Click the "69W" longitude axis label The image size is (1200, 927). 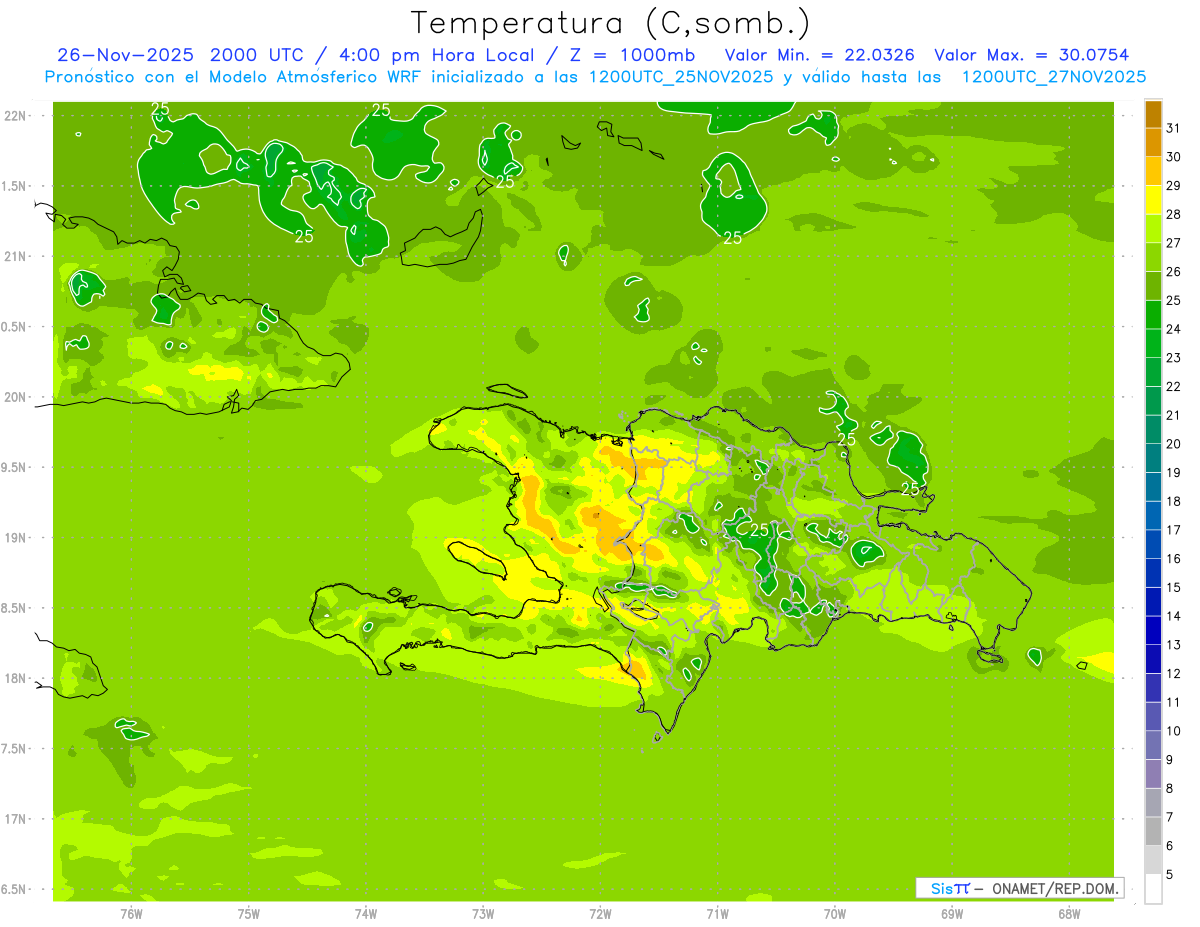coord(952,913)
